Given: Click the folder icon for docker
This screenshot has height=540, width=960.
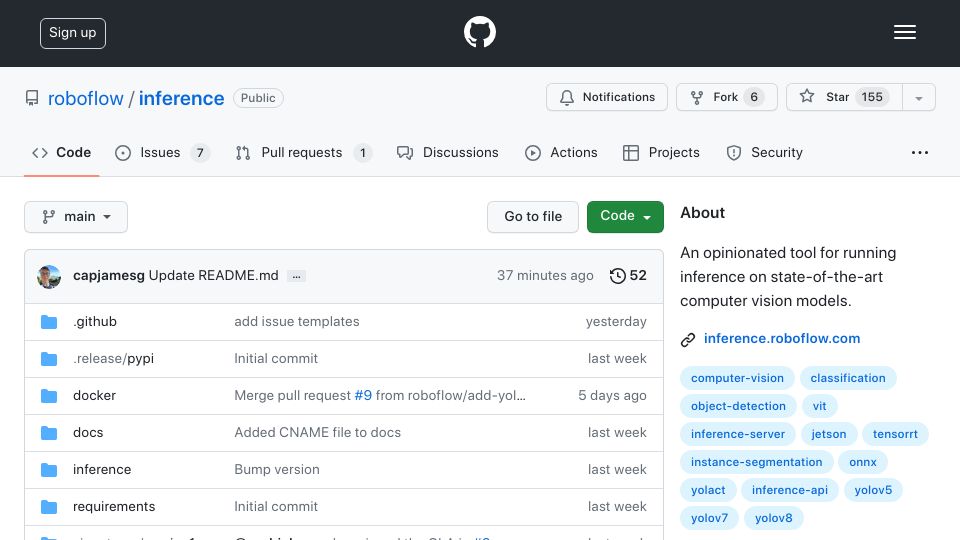Looking at the screenshot, I should tap(49, 396).
